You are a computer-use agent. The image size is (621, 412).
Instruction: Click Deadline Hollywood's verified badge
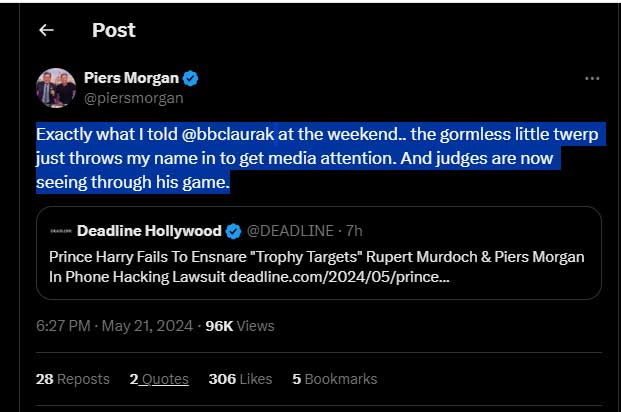click(232, 232)
